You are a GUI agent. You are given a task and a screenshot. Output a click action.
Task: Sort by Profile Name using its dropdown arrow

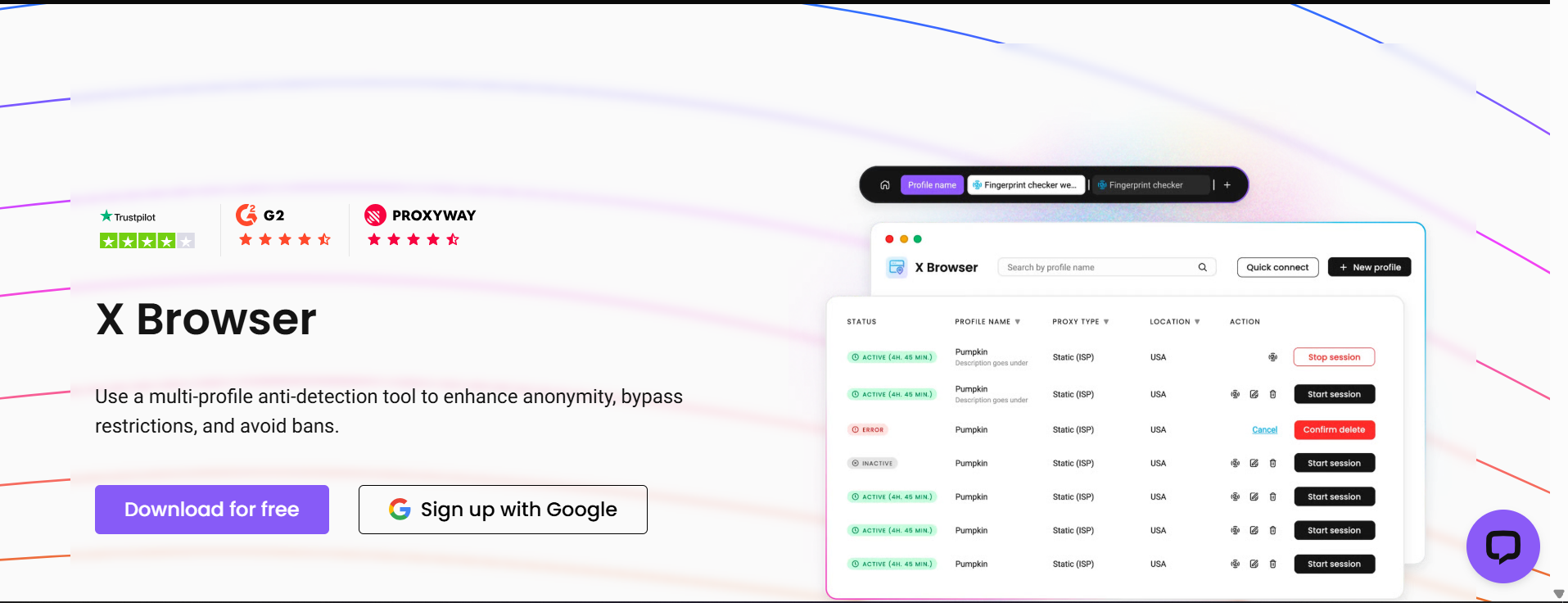(1018, 321)
